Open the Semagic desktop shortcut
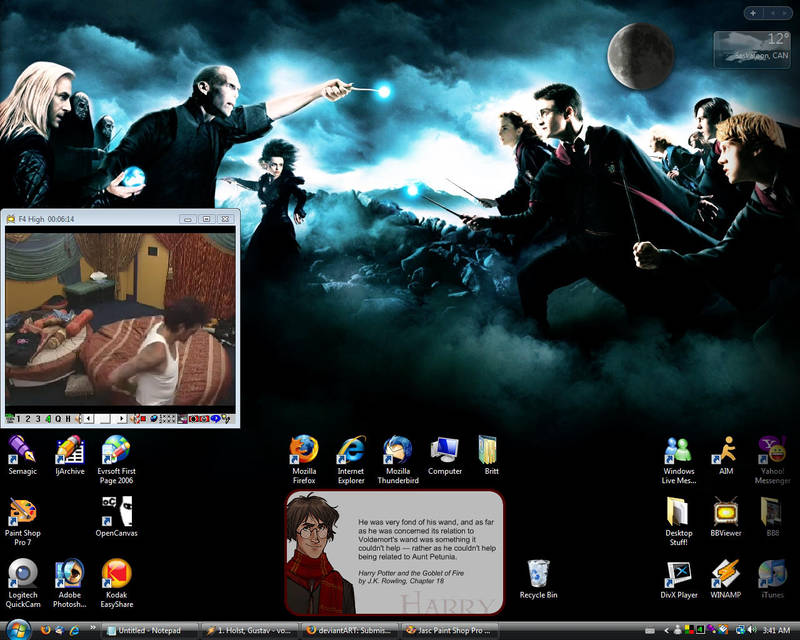 (22, 455)
